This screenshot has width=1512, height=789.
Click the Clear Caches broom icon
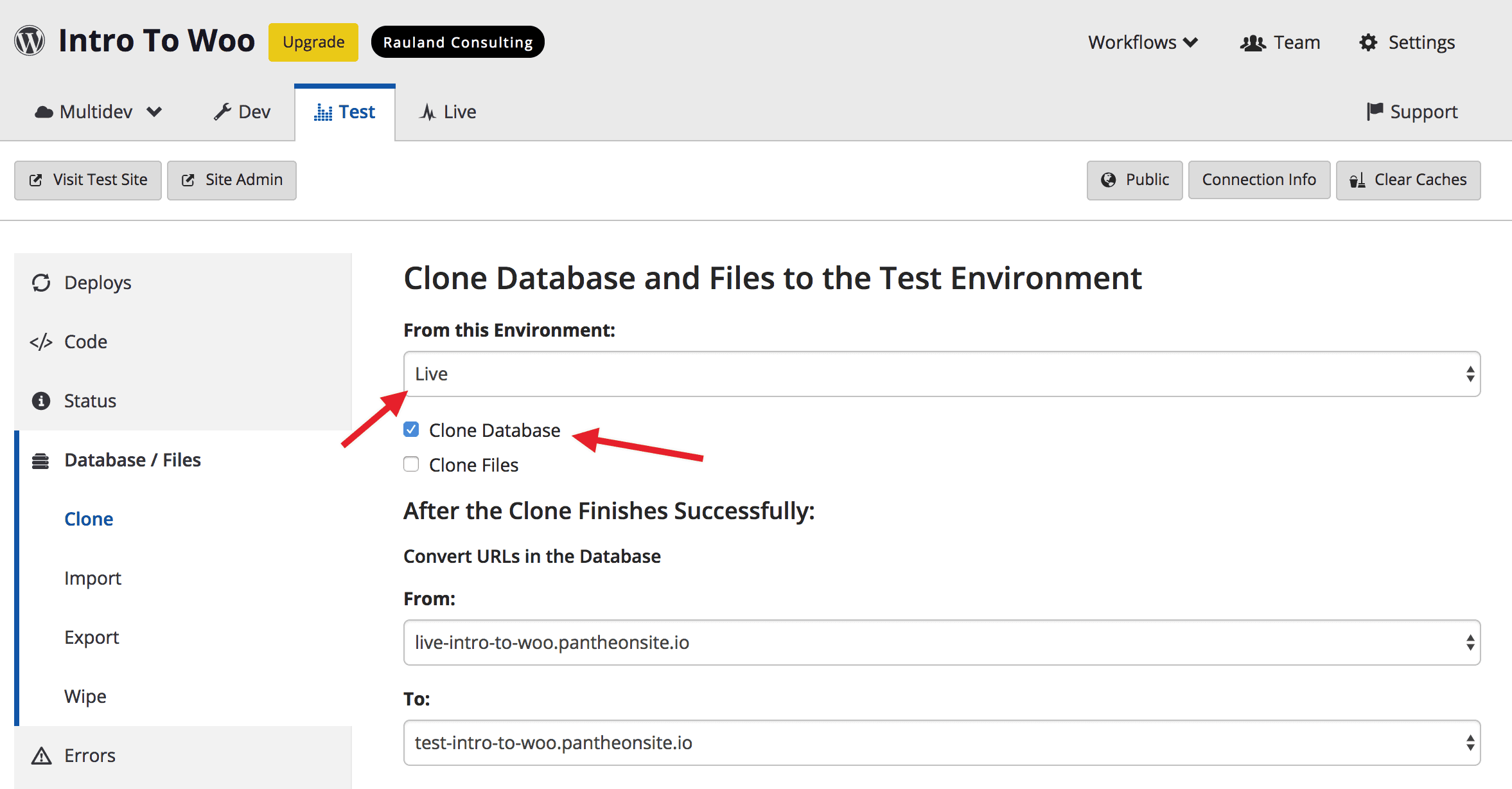click(x=1357, y=181)
